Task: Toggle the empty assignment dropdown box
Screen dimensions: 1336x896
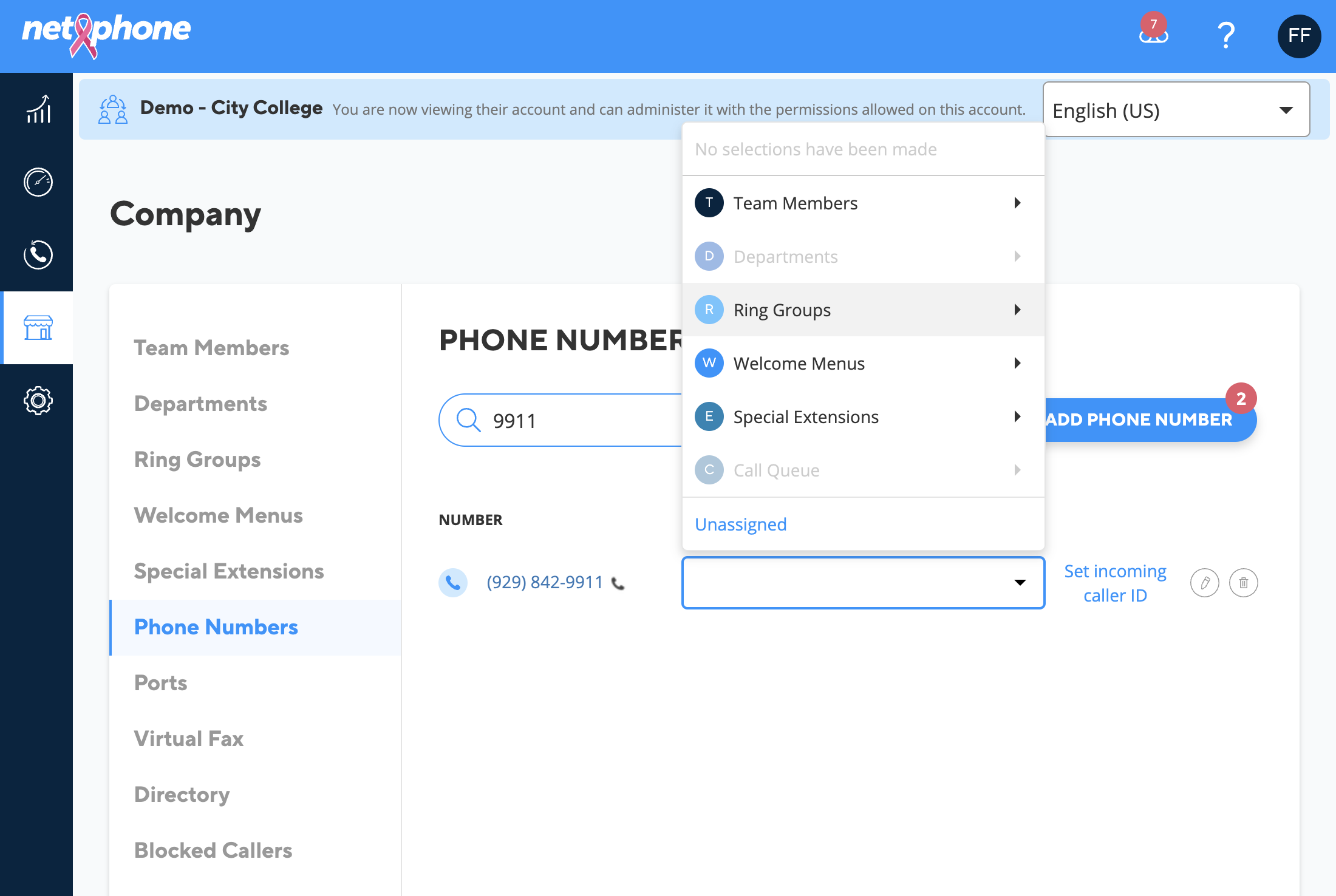Action: point(863,583)
